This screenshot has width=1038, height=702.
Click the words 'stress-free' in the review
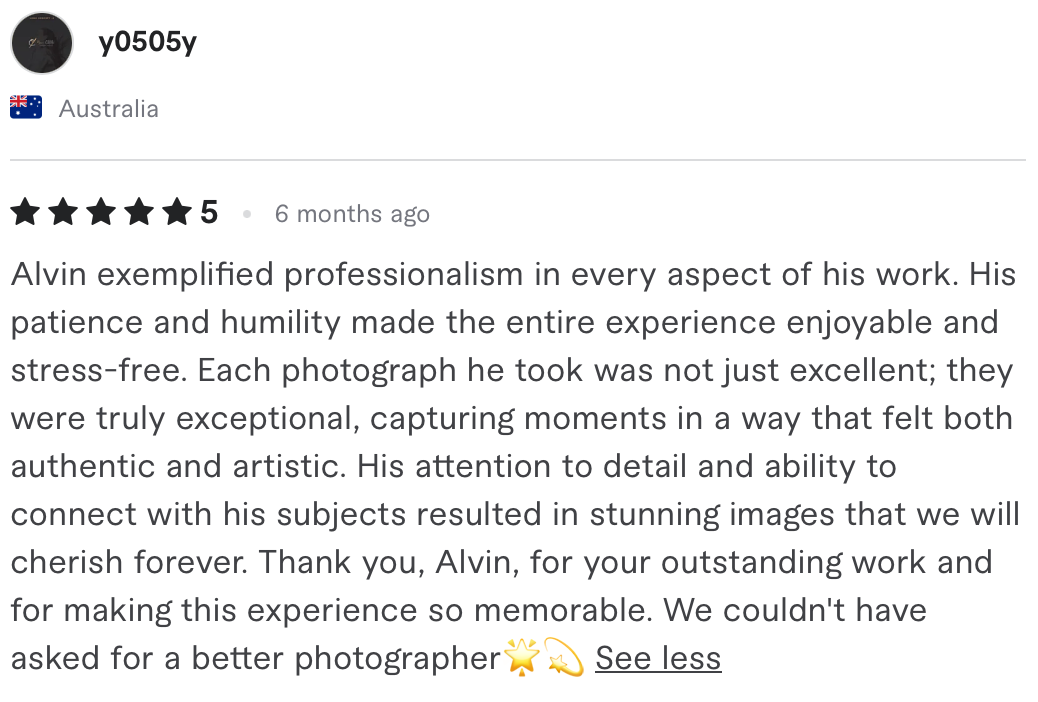(97, 370)
